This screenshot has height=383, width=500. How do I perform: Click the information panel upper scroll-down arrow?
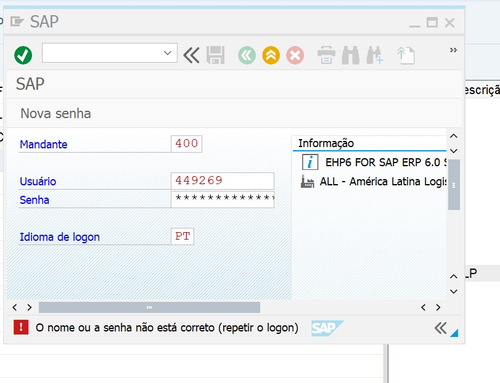(x=454, y=151)
